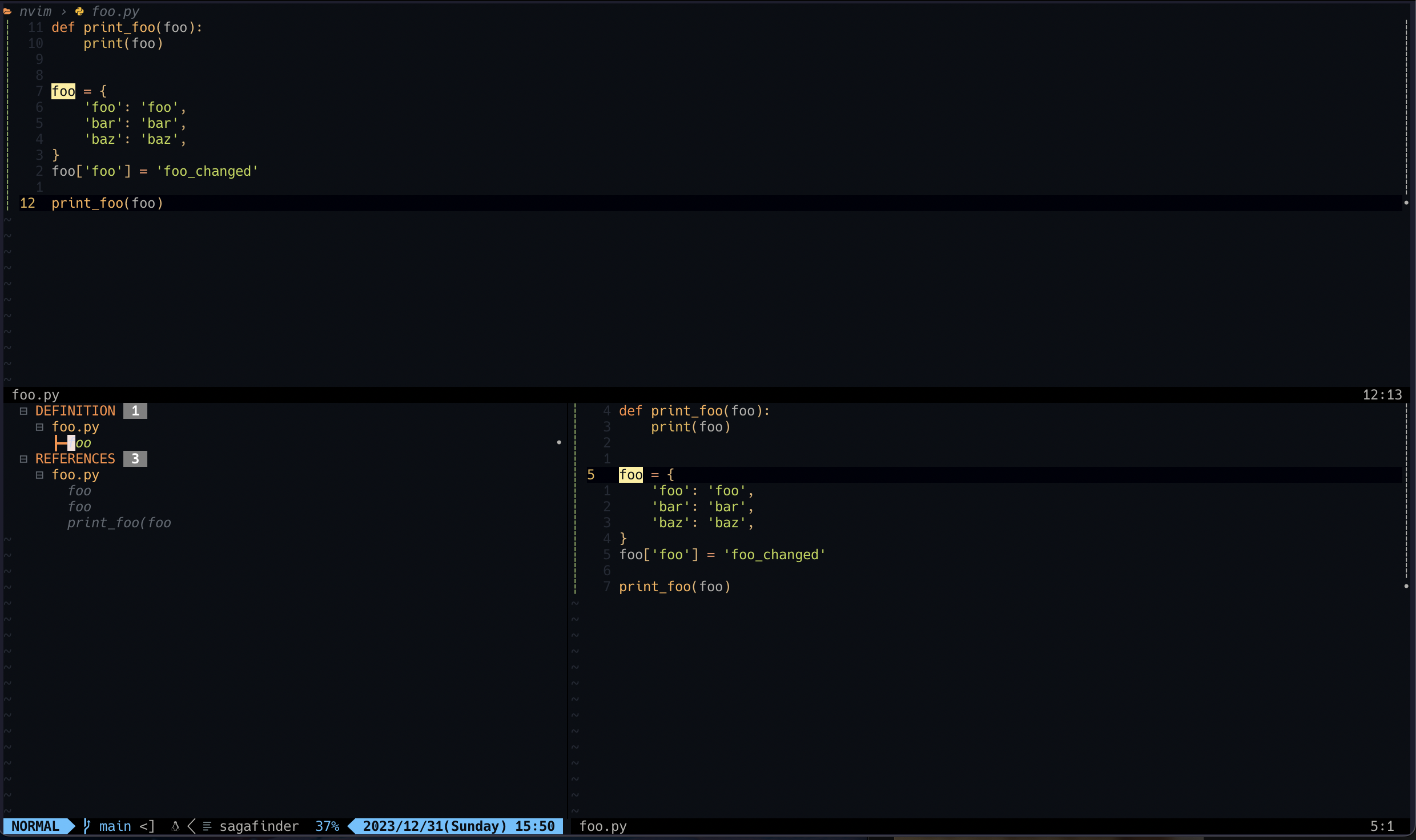Collapse the REFERENCES section in the finder
1416x840 pixels.
[23, 458]
